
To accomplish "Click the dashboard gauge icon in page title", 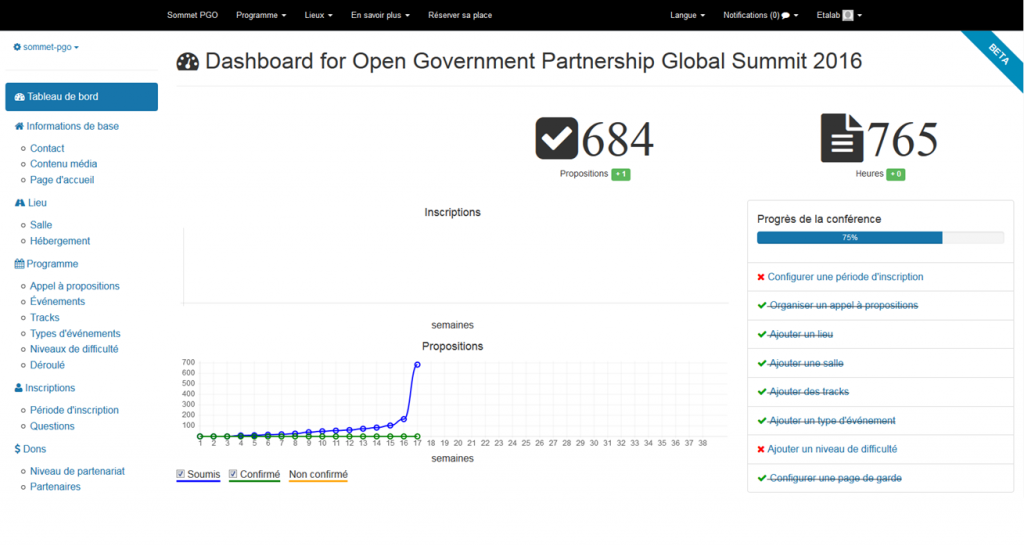I will pos(187,62).
